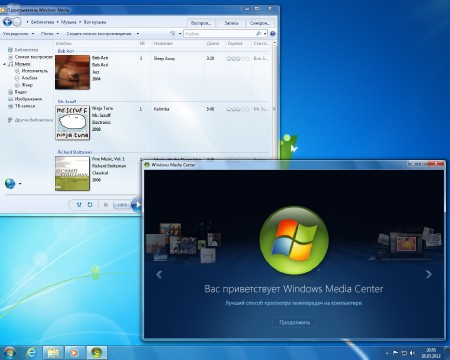Open Action Center flag in tray

pos(395,353)
